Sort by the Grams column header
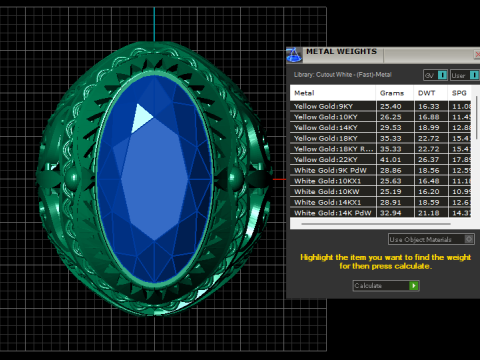Screen dimensions: 480x360 coord(395,93)
